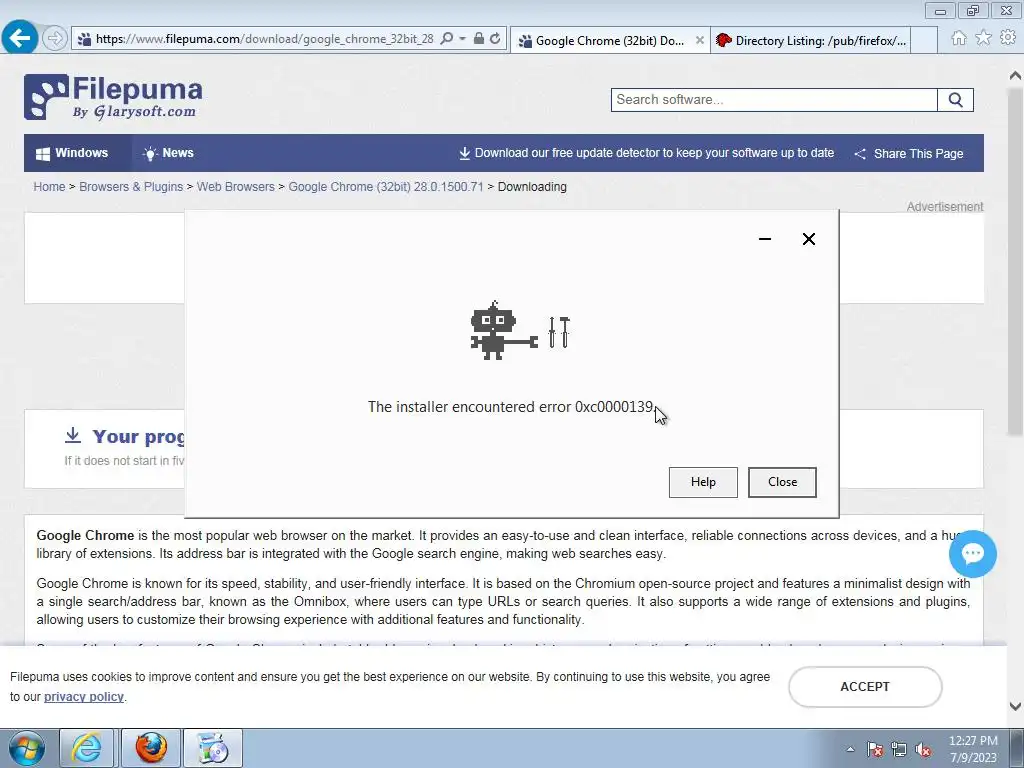Click Download our free update detector link
Viewport: 1024px width, 768px height.
pyautogui.click(x=647, y=153)
